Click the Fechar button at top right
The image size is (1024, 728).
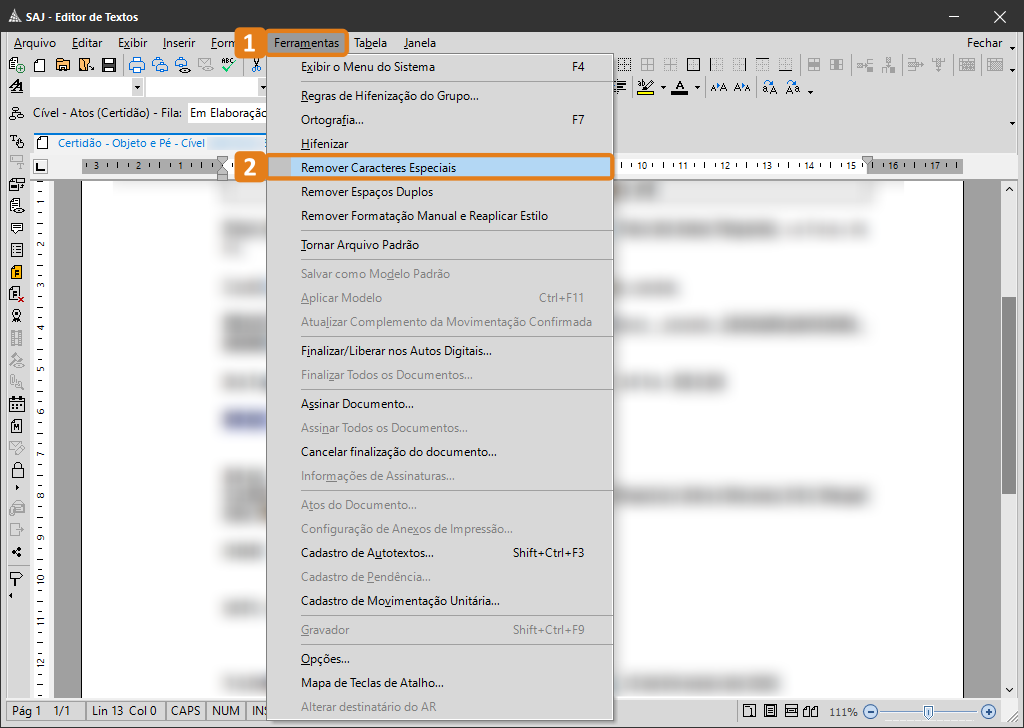coord(984,43)
